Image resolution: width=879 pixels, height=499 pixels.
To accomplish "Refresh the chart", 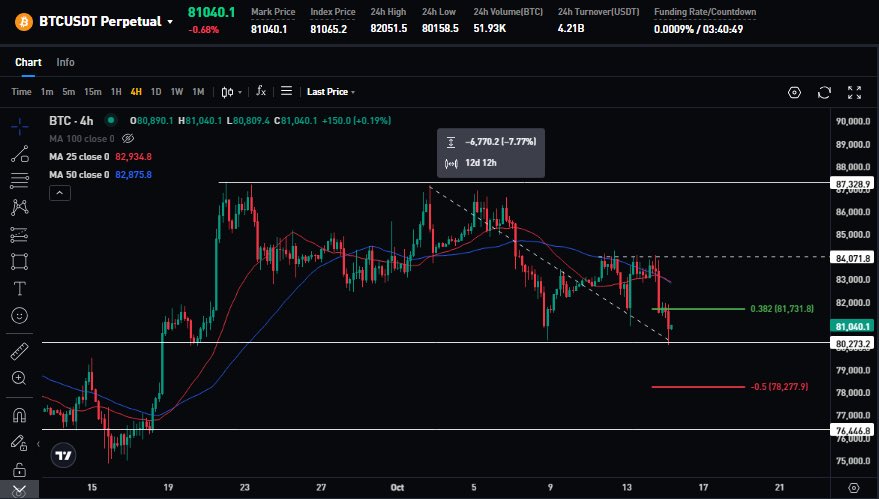I will tap(824, 93).
